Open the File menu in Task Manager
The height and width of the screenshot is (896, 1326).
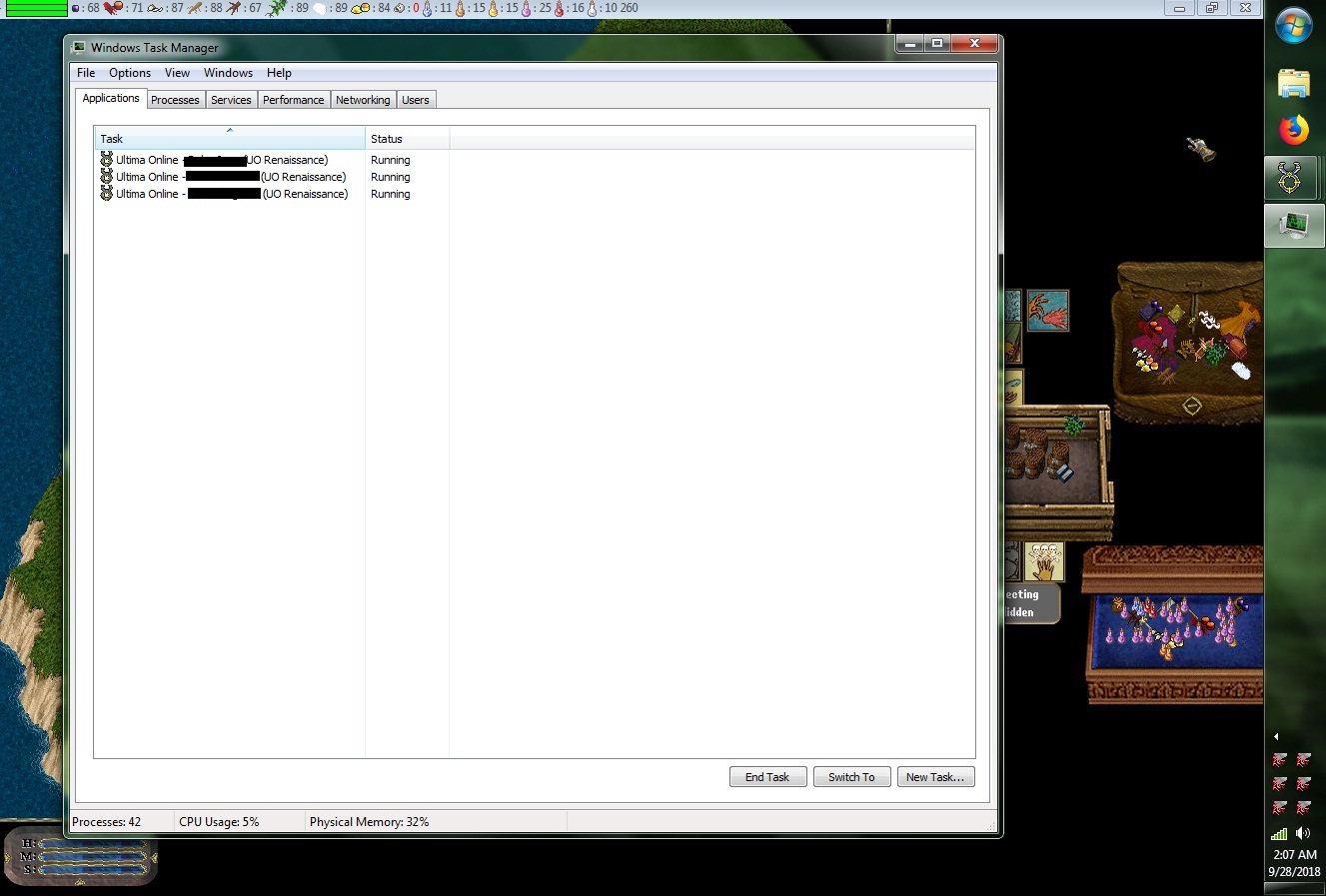(86, 73)
